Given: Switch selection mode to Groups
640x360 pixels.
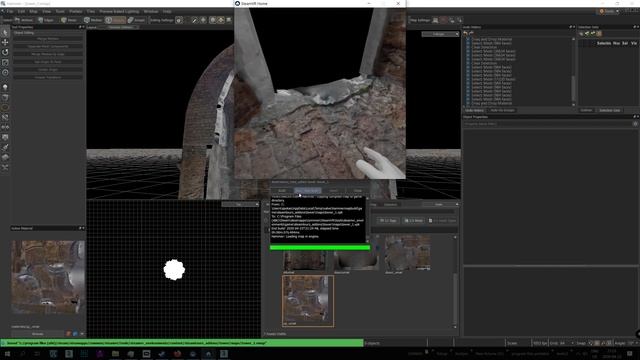Looking at the screenshot, I should click(137, 20).
